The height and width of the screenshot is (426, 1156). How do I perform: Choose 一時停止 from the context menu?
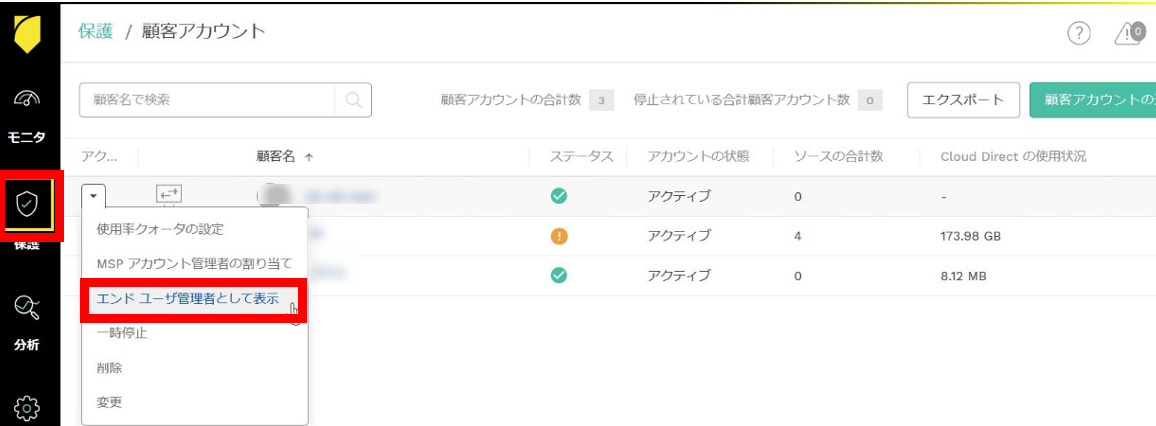122,333
